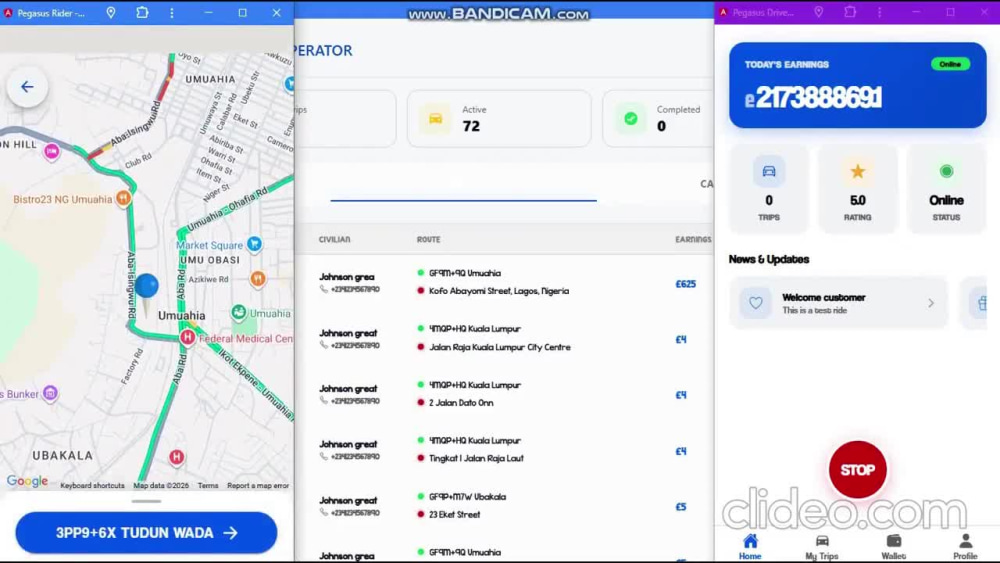Click the Market Square shopping marker
The image size is (1000, 563).
tap(254, 244)
